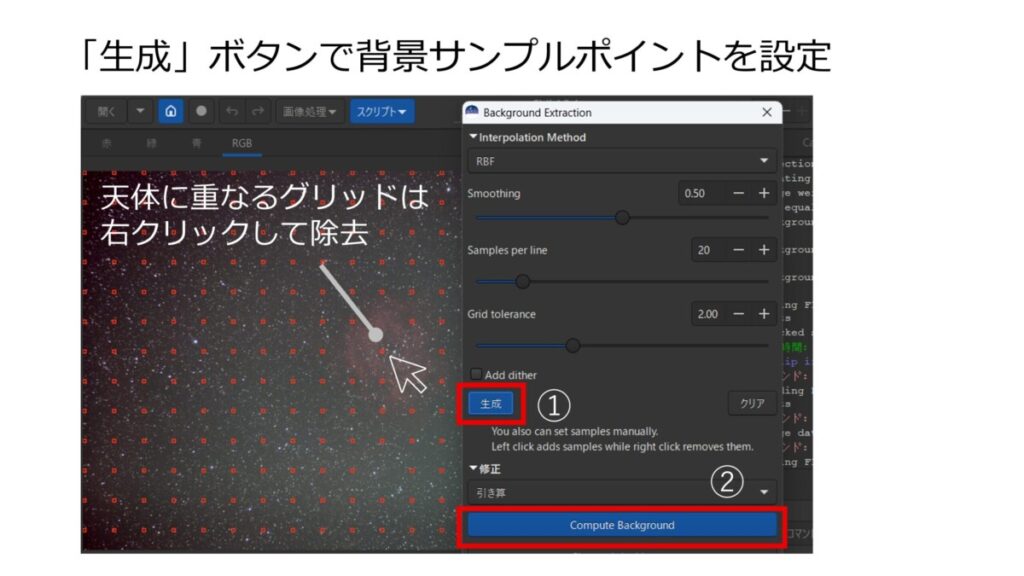1024x576 pixels.
Task: Open the 開く button
Action: tap(106, 112)
